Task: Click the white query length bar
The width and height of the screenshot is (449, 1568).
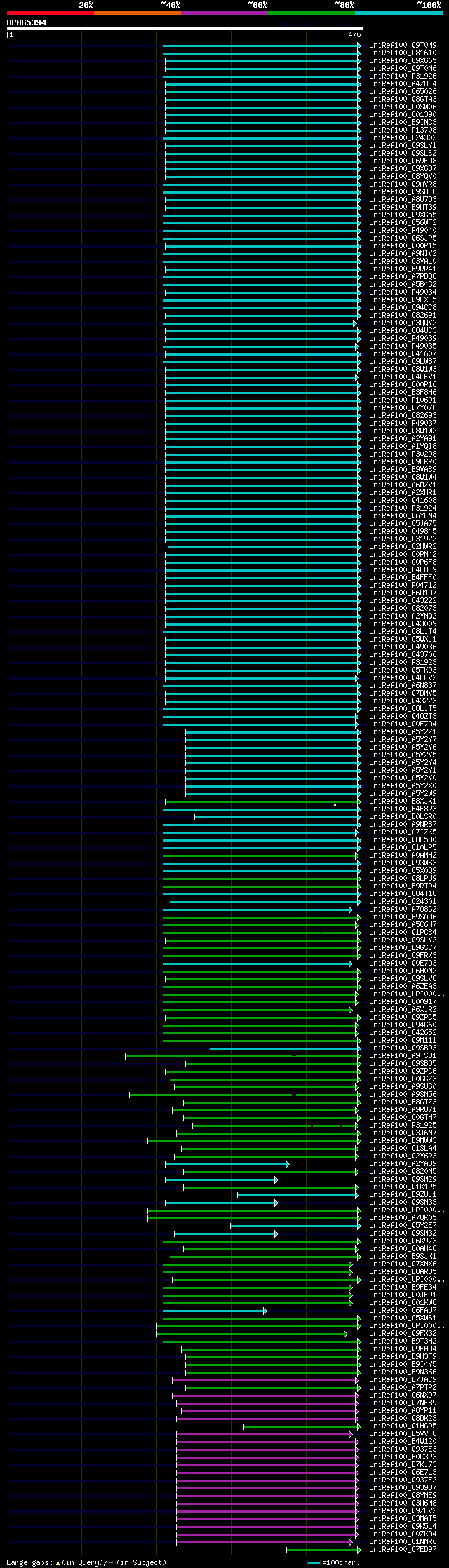Action: (x=185, y=29)
